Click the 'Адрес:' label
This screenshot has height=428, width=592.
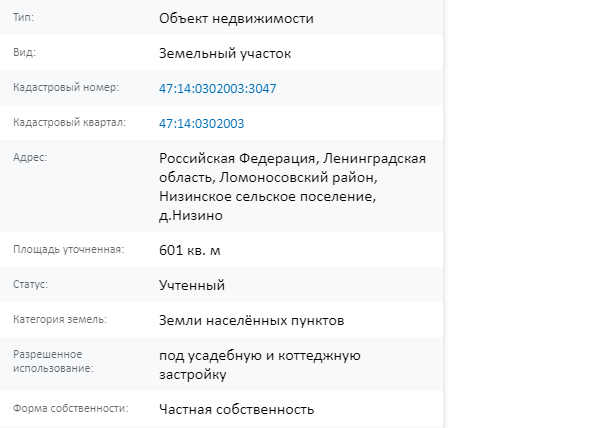pyautogui.click(x=30, y=157)
